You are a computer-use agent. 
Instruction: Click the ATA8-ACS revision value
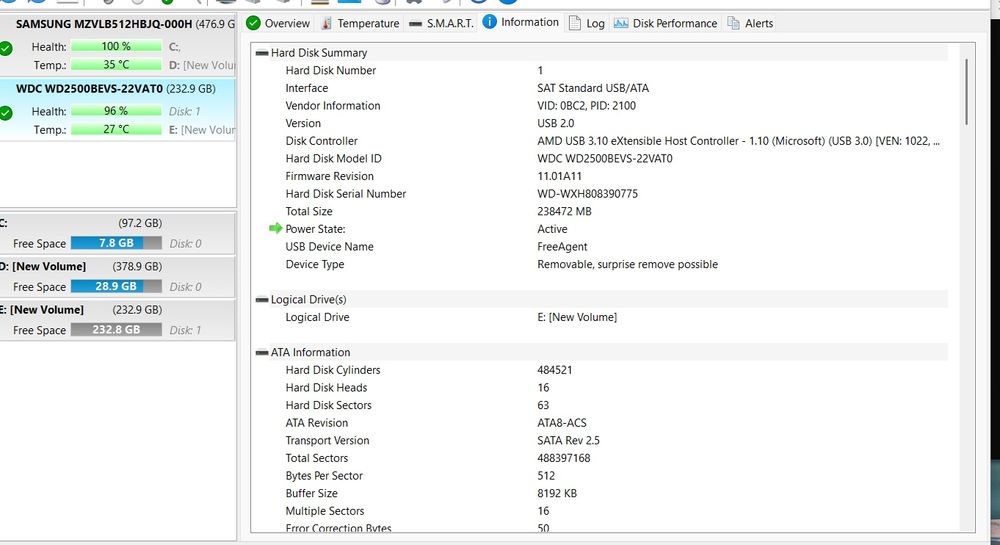pyautogui.click(x=562, y=423)
